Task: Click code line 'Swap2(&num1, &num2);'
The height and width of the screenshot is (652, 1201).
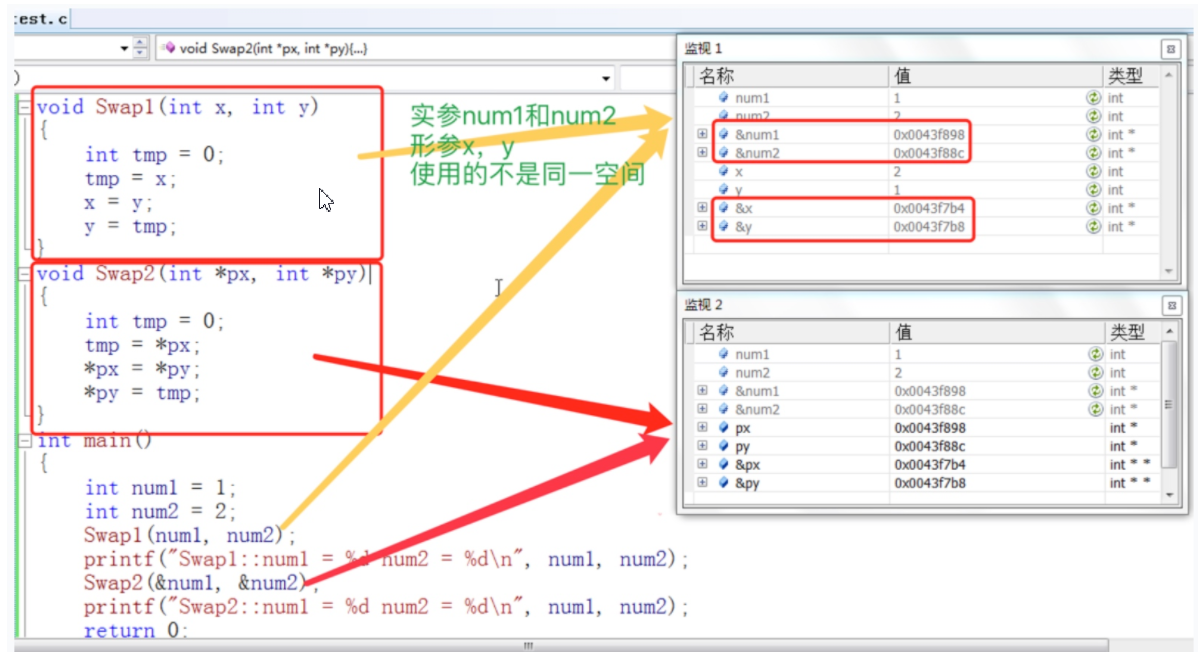Action: pyautogui.click(x=201, y=583)
